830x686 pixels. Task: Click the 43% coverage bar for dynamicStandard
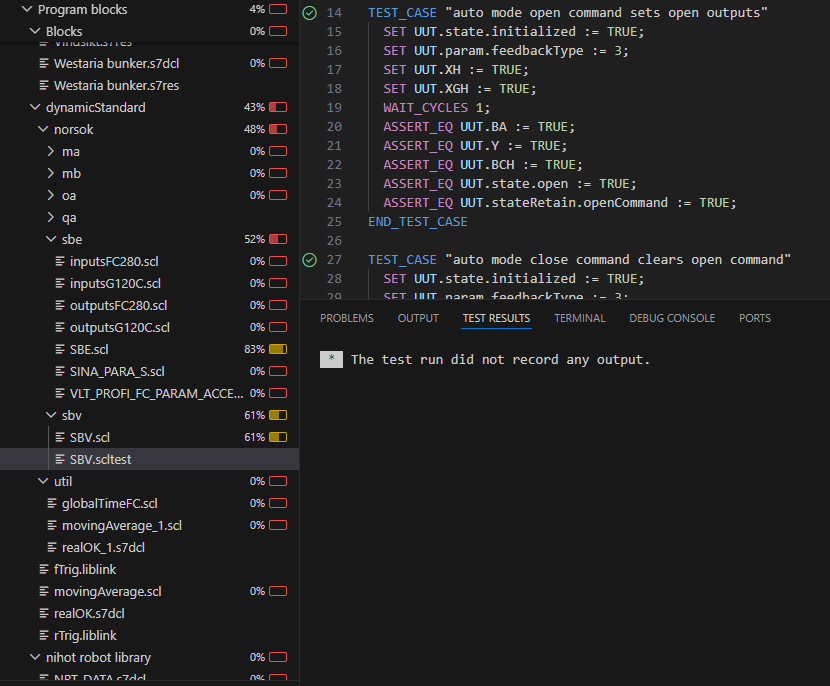[278, 107]
